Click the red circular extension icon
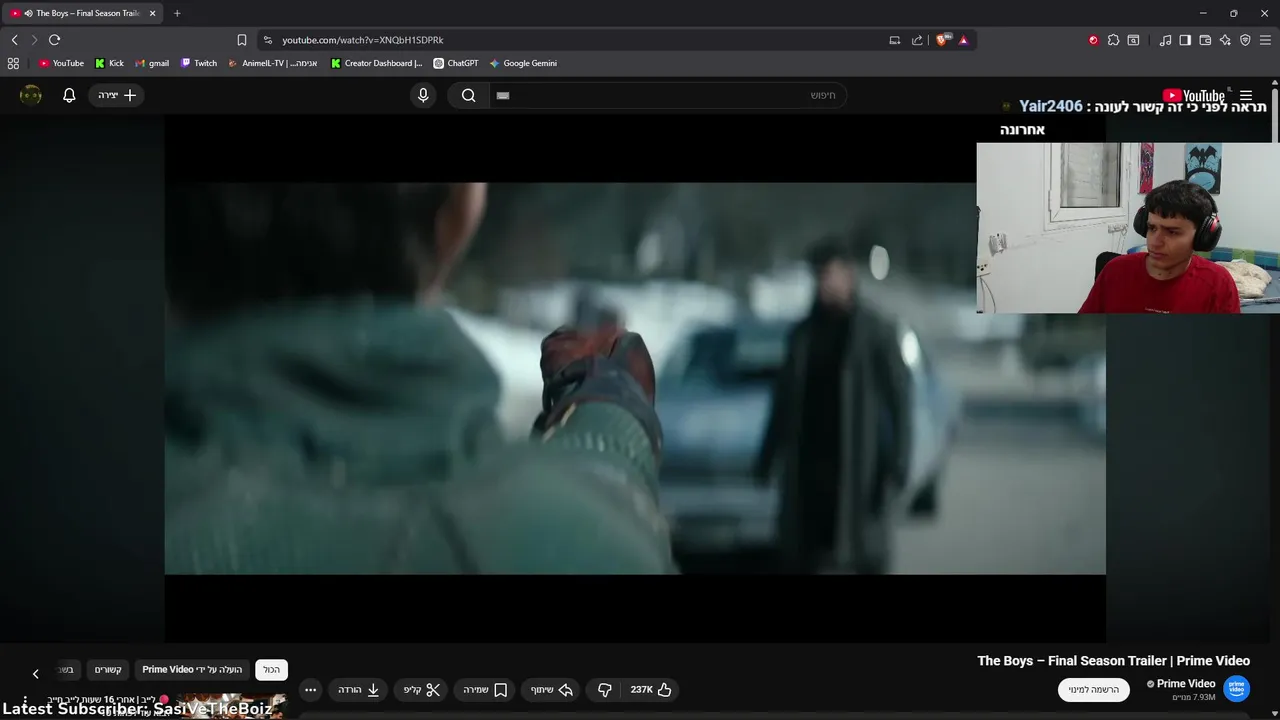Viewport: 1280px width, 720px height. (x=1093, y=40)
